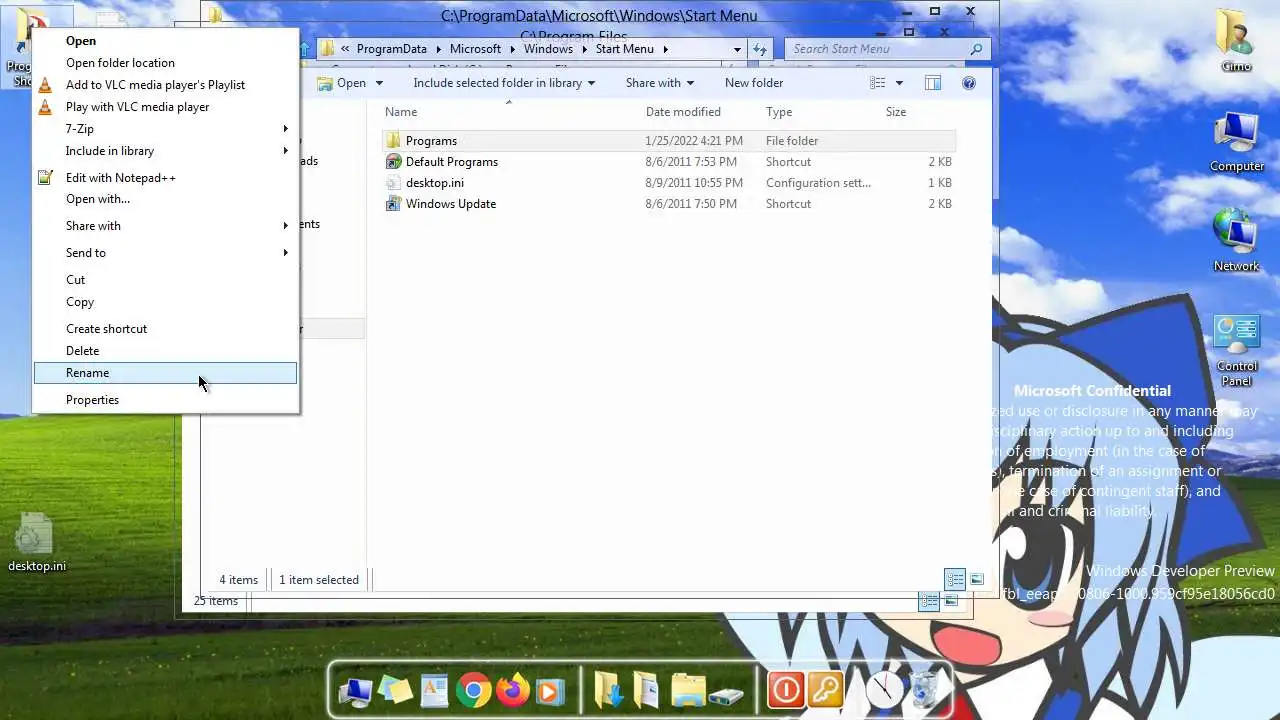Select the desktop.ini desktop icon
This screenshot has height=720, width=1280.
(x=37, y=543)
